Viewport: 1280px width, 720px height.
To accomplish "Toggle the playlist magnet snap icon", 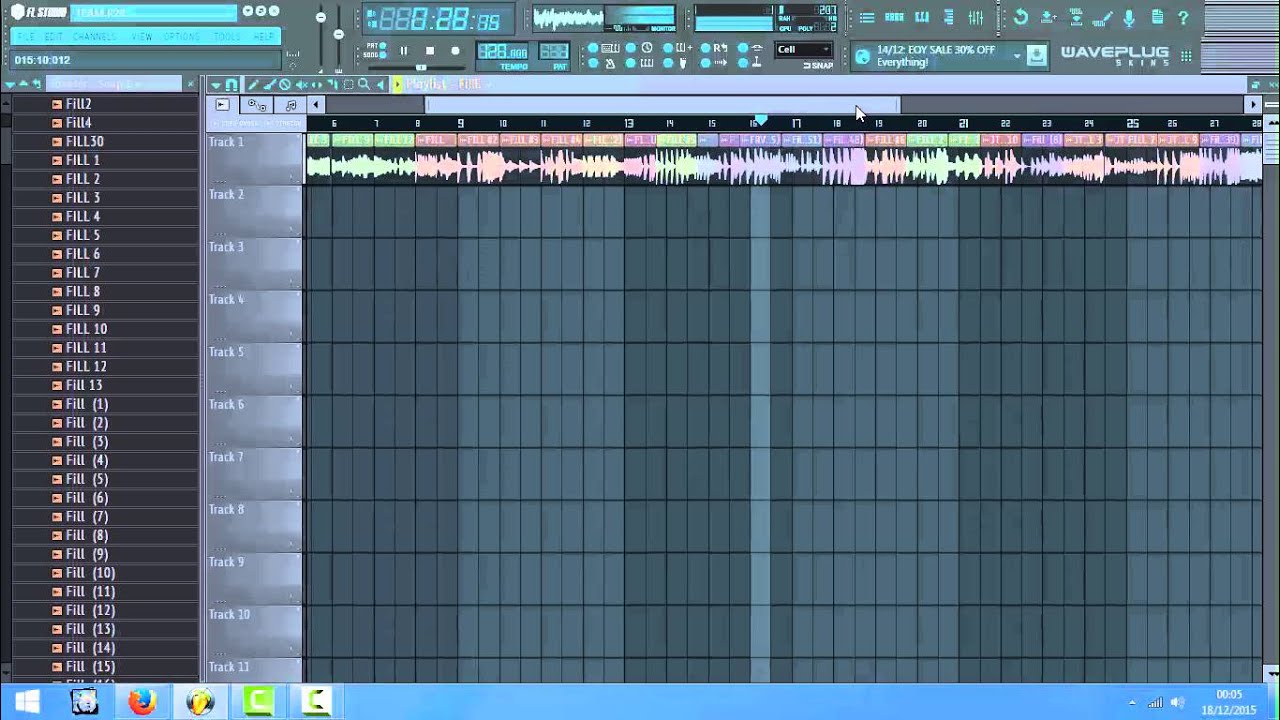I will tap(232, 85).
